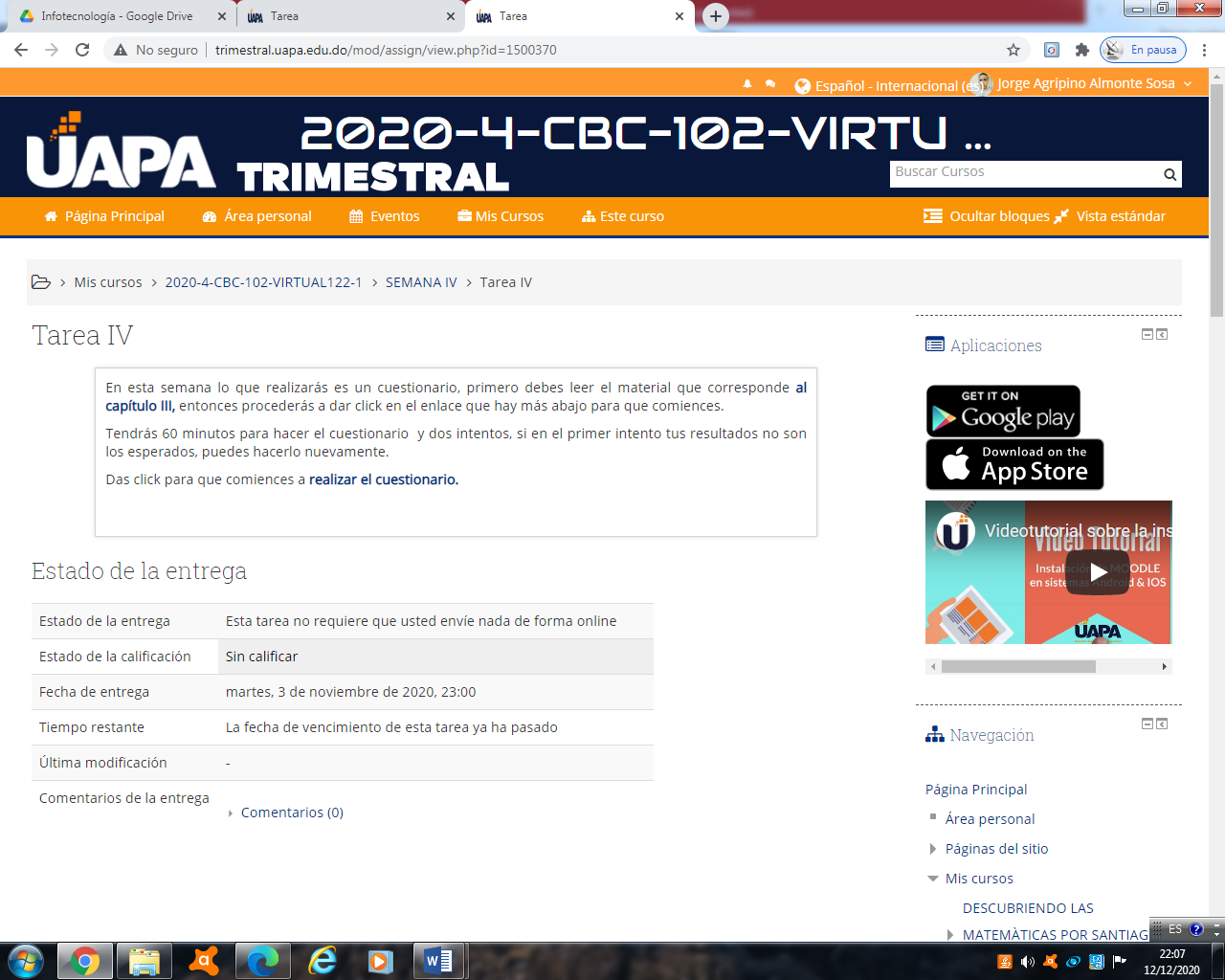The width and height of the screenshot is (1225, 980).
Task: Play the Videotutorial video
Action: 1098,572
